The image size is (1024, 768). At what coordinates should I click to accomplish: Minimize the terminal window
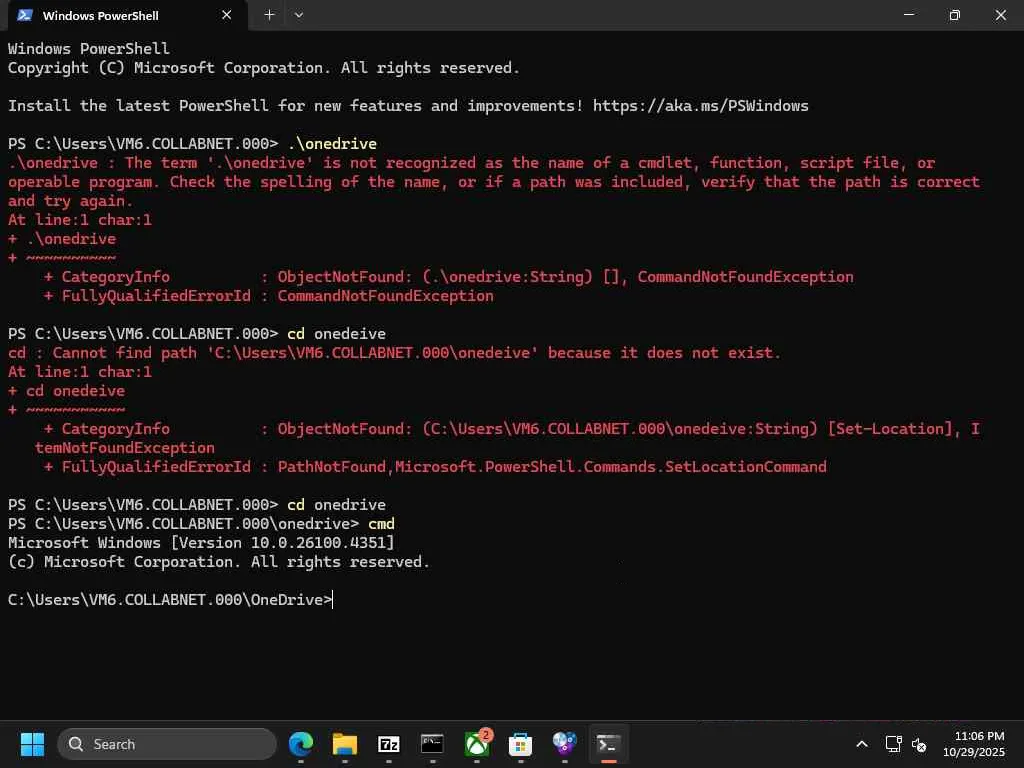(x=908, y=15)
